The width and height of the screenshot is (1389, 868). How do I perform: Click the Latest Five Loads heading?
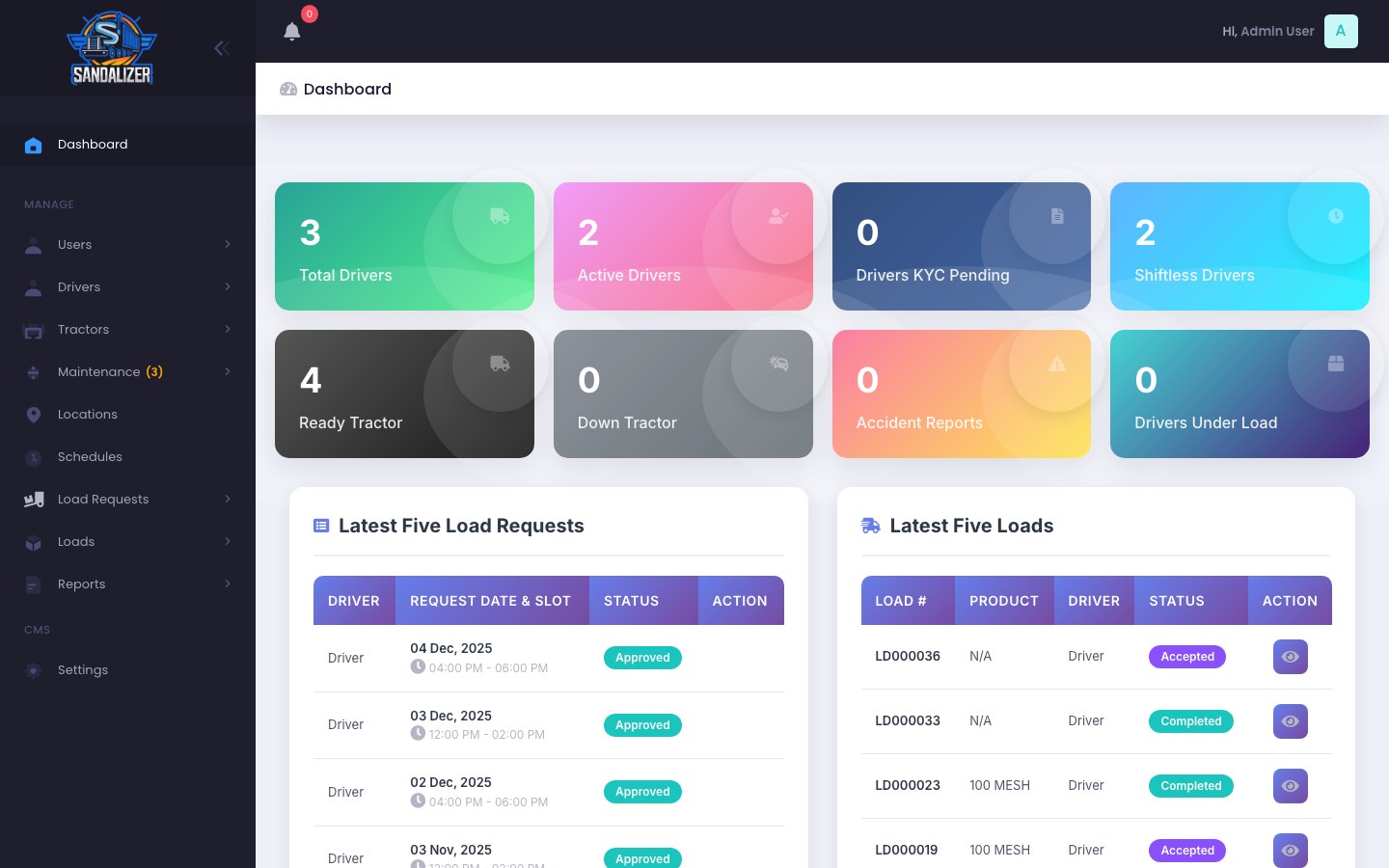[x=971, y=526]
